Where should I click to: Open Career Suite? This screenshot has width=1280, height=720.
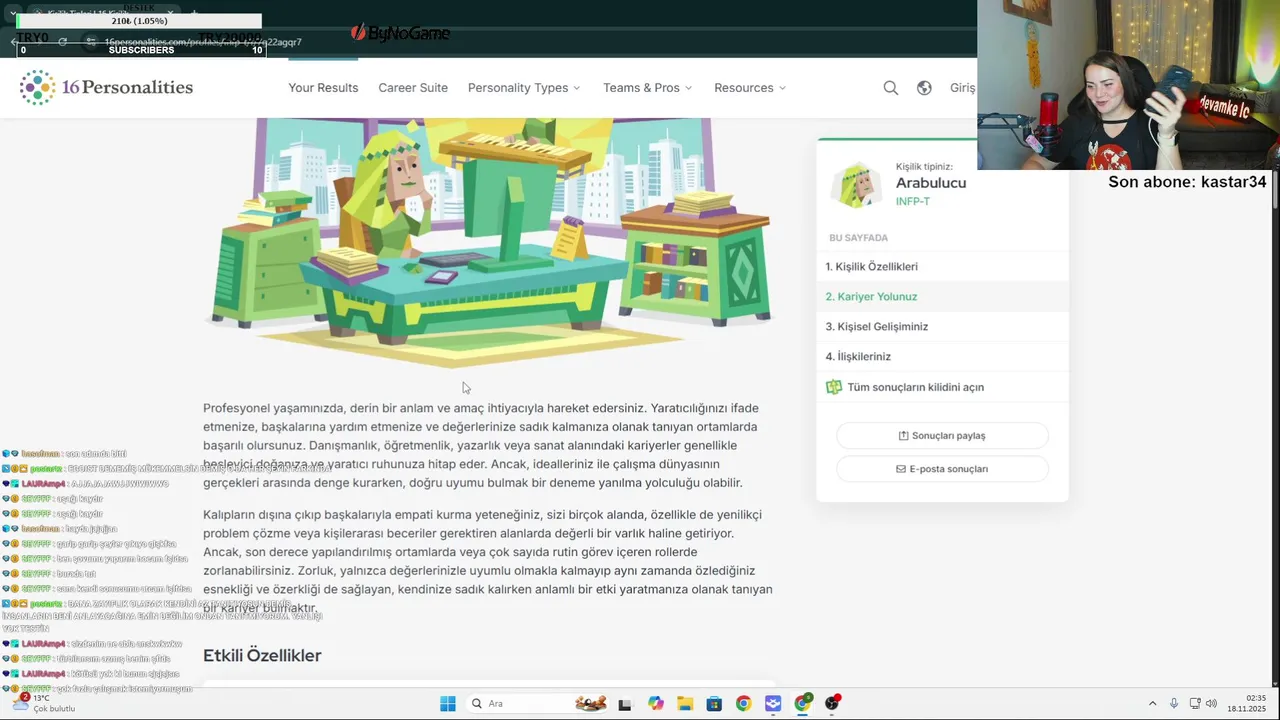click(413, 88)
